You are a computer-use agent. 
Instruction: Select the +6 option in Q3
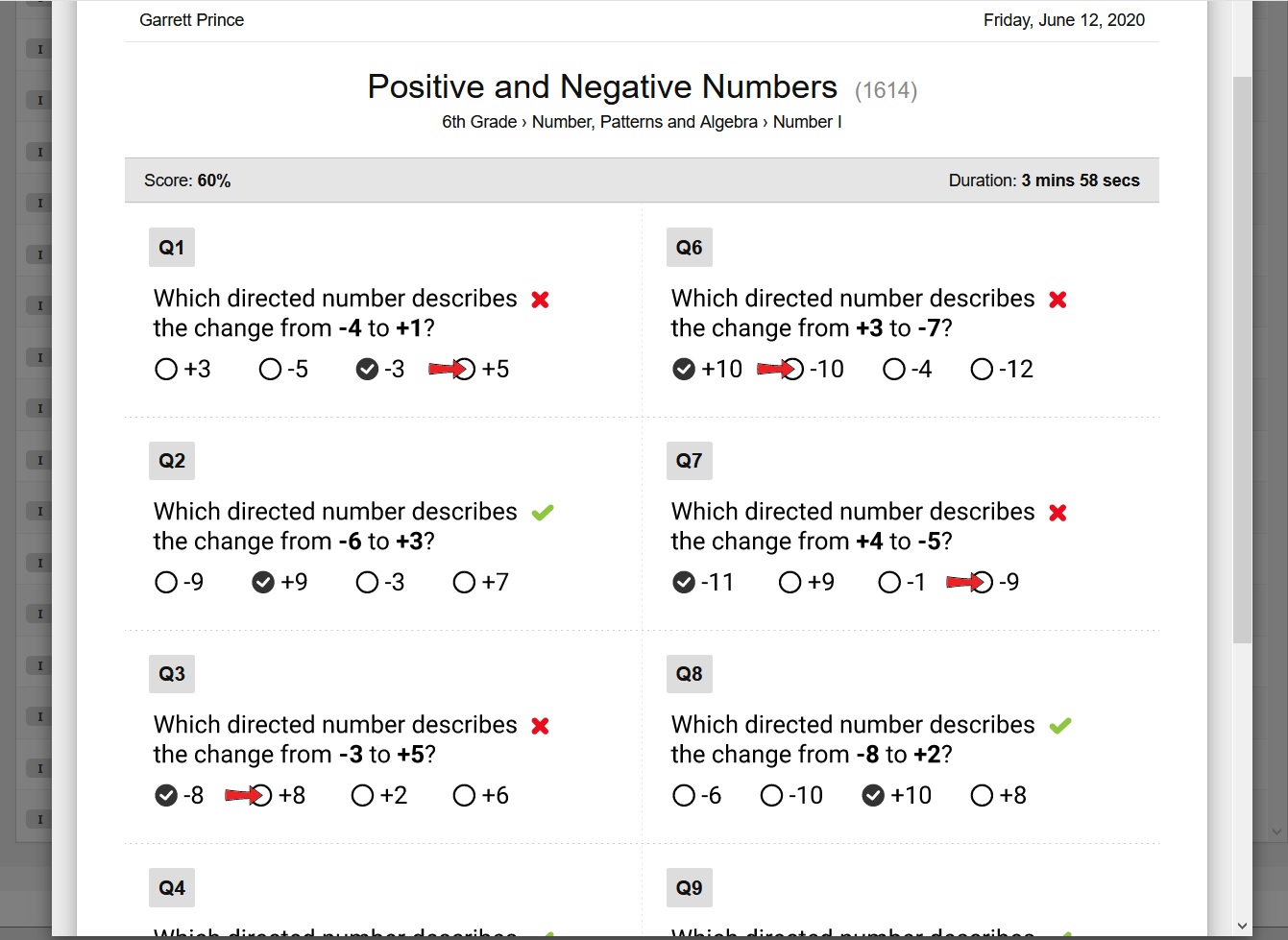point(464,796)
